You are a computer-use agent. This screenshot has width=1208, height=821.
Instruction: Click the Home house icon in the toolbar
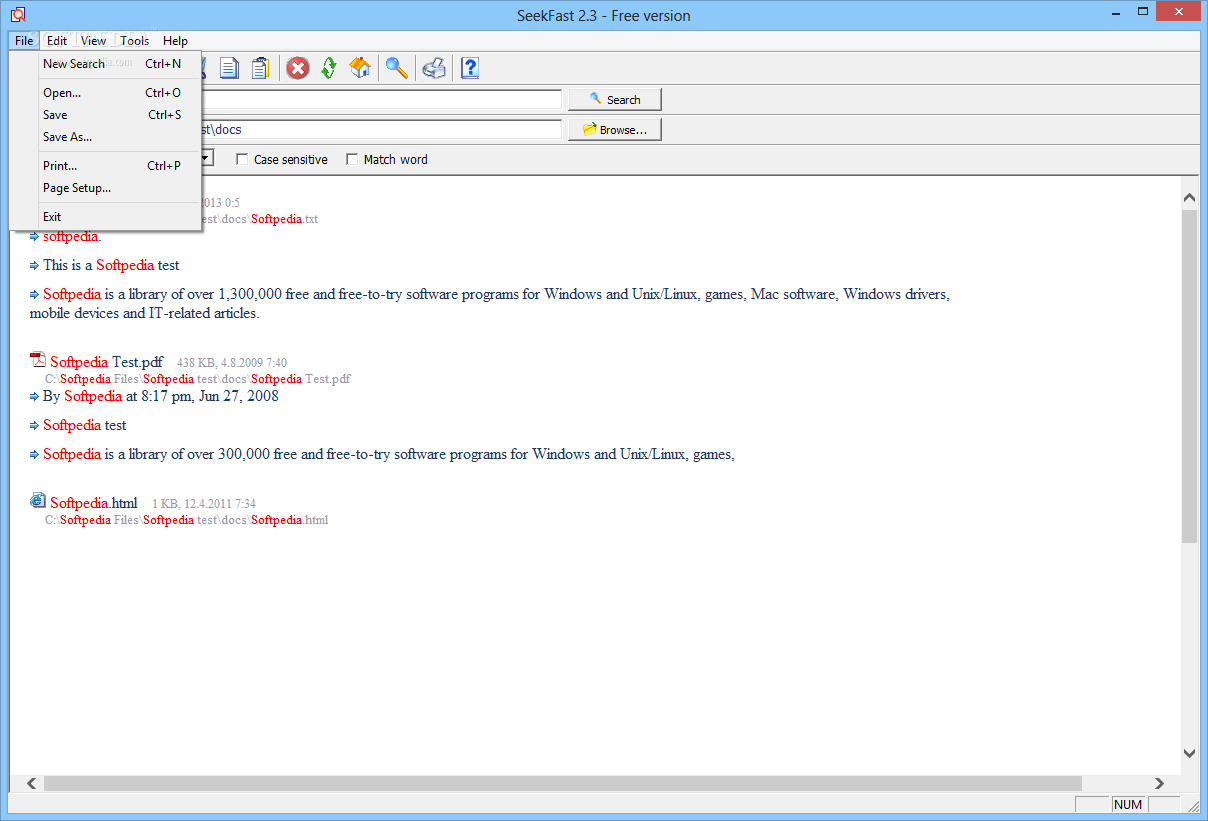(x=360, y=68)
